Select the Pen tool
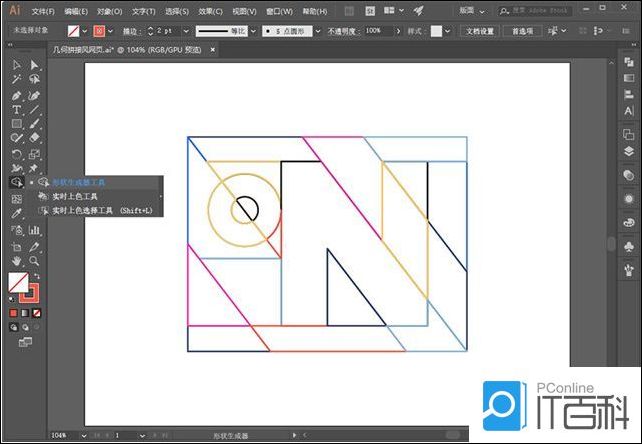This screenshot has height=444, width=642. click(x=16, y=95)
